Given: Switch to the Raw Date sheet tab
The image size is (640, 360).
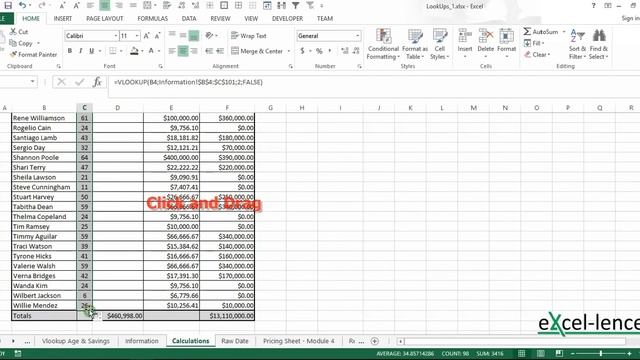Looking at the screenshot, I should tap(235, 341).
